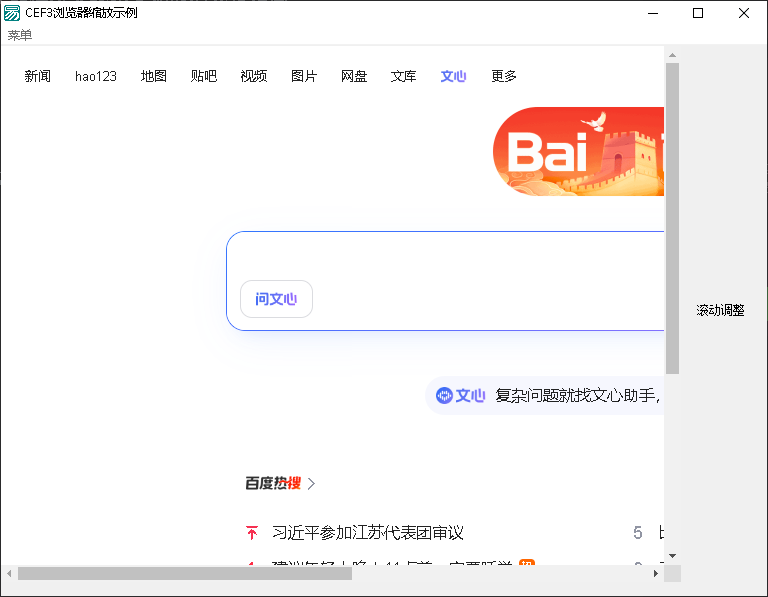Open the 地图 link

(x=154, y=76)
